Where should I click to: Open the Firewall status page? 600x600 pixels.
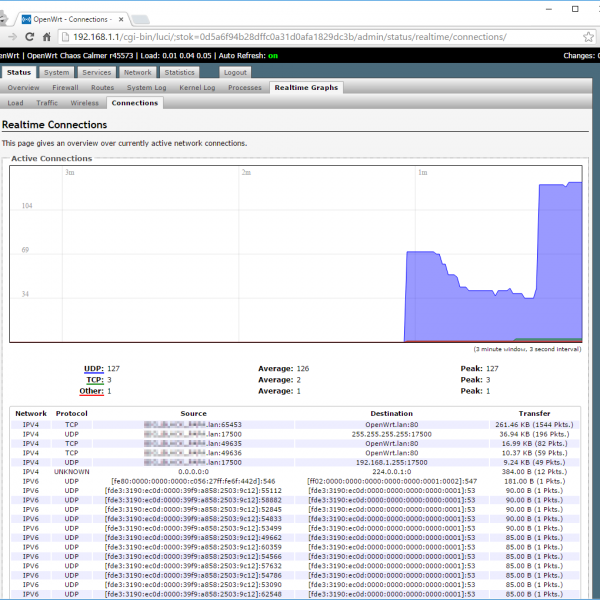point(65,88)
